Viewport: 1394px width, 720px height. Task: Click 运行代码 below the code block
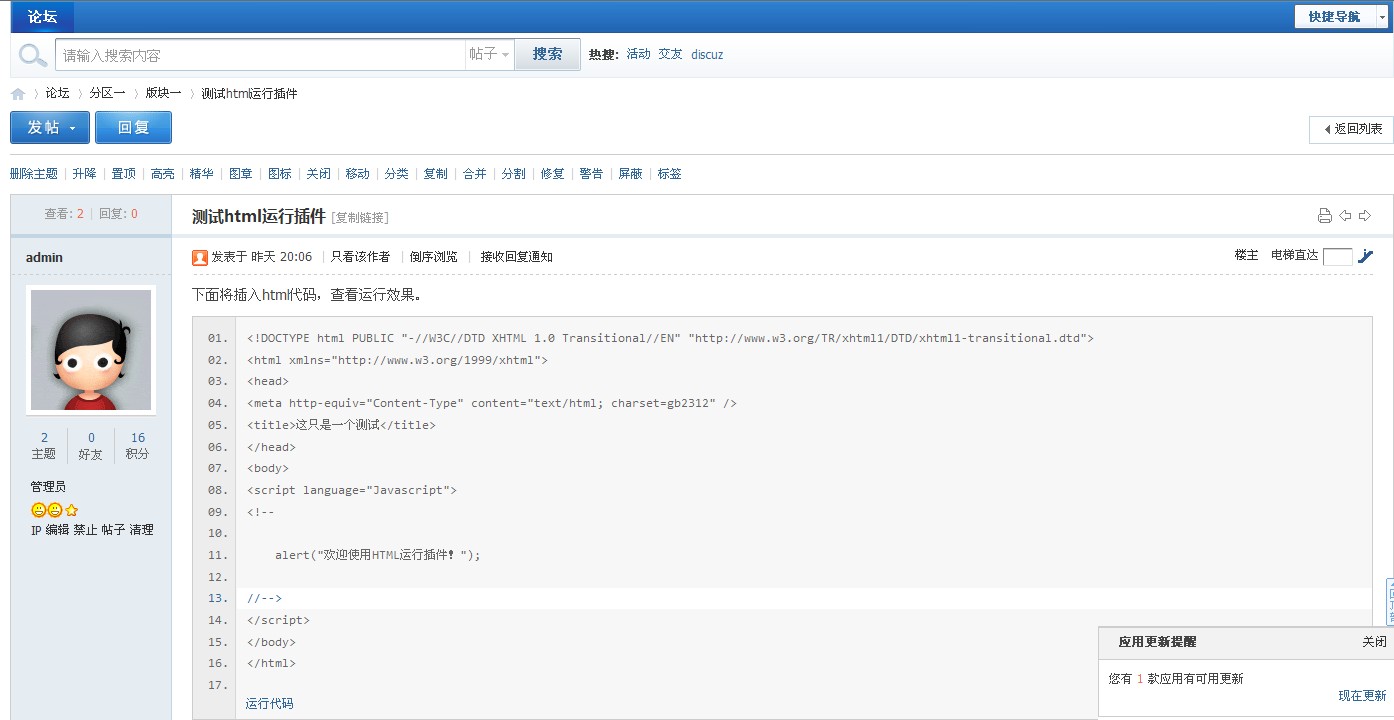click(270, 704)
